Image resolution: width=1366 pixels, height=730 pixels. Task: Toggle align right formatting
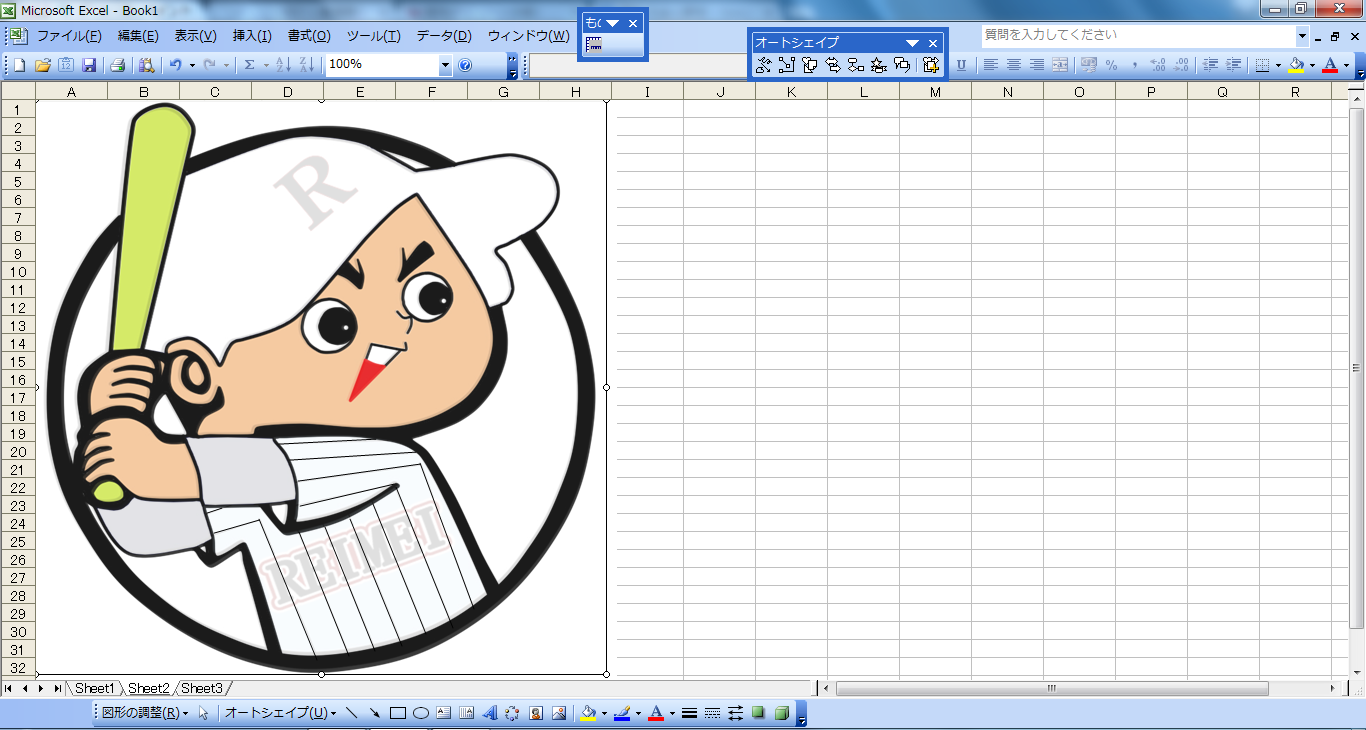(x=1036, y=65)
